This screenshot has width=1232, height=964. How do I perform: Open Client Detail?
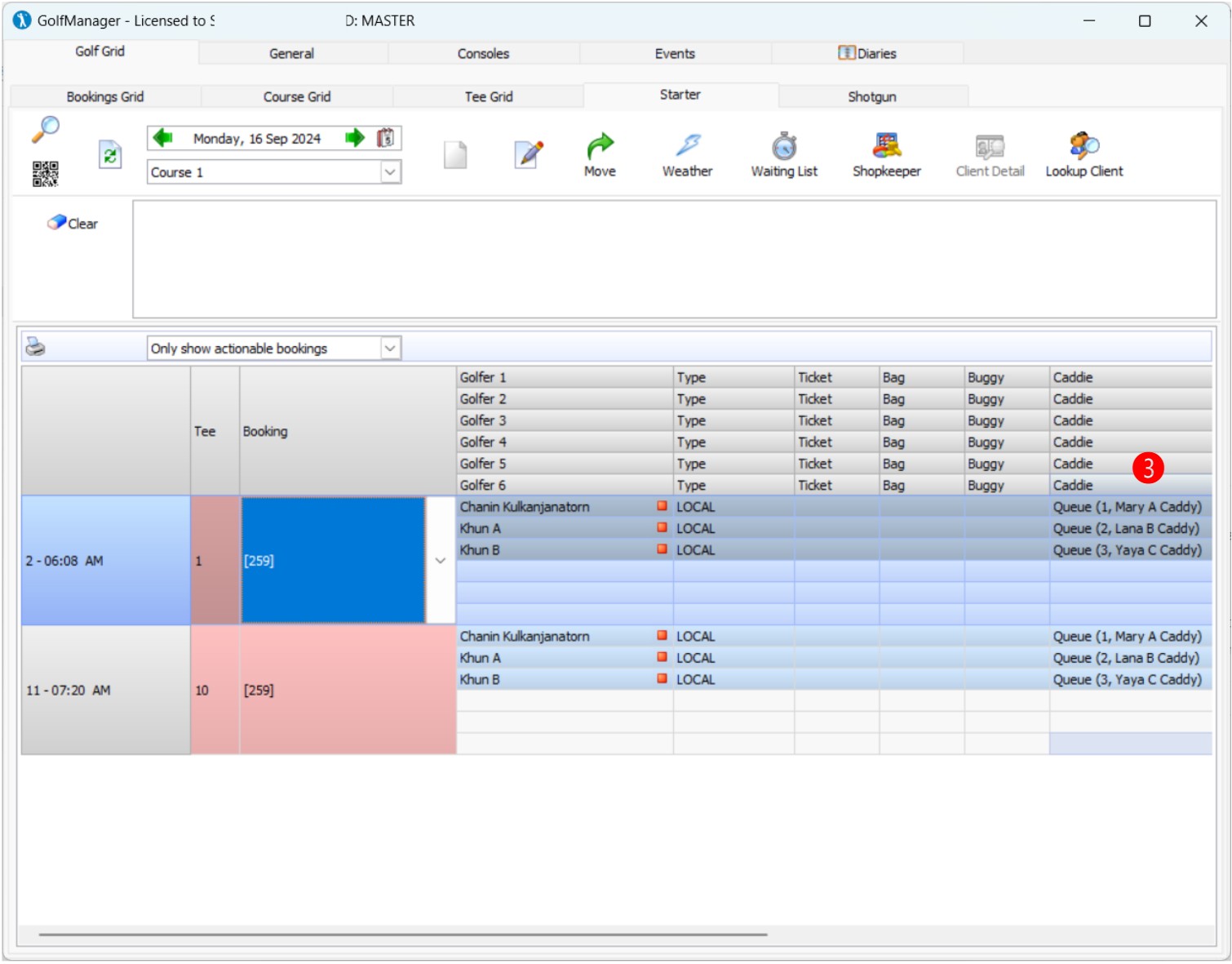click(990, 155)
